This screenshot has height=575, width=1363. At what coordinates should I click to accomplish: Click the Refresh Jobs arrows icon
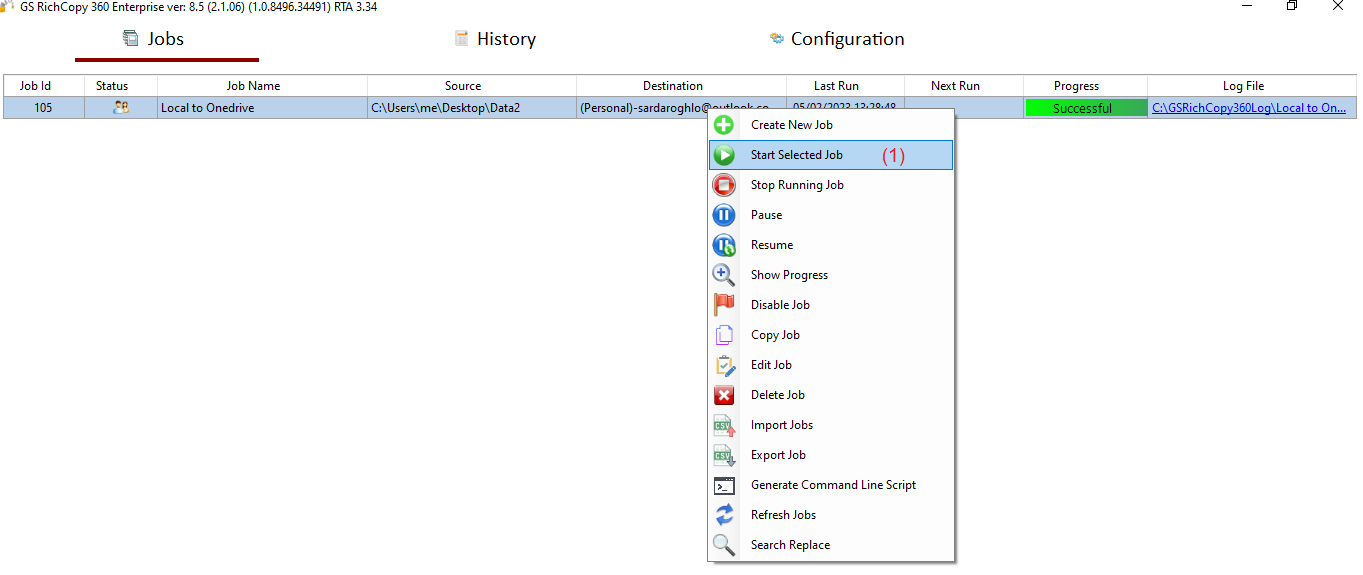click(724, 515)
